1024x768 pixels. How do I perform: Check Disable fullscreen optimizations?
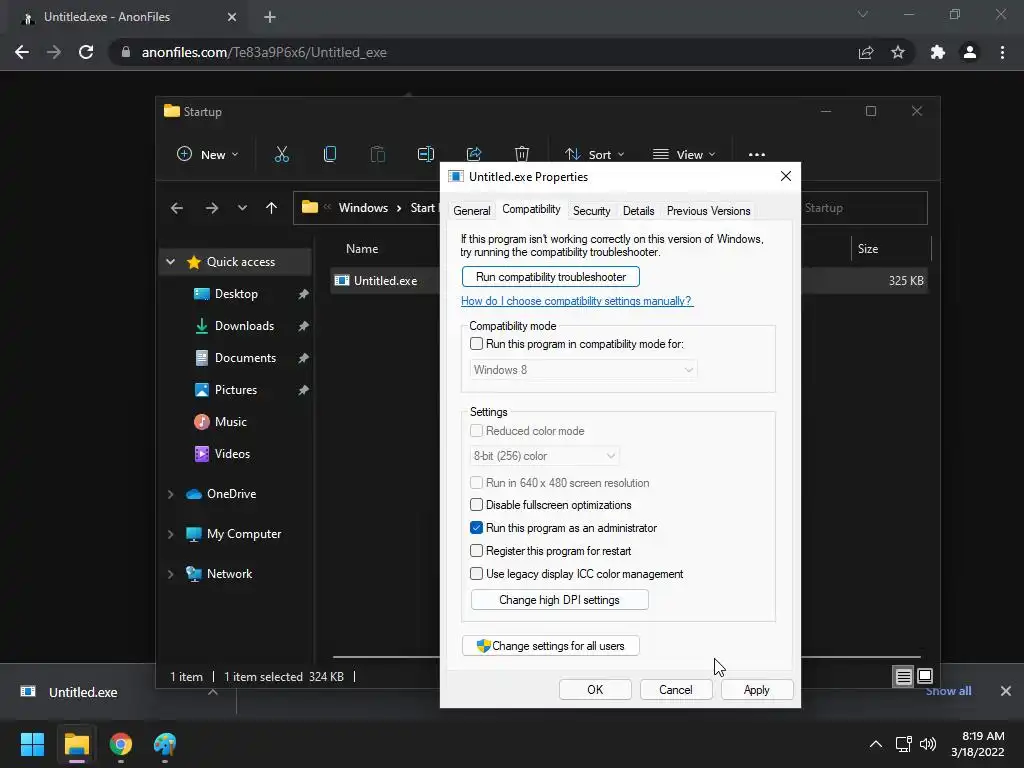tap(477, 505)
